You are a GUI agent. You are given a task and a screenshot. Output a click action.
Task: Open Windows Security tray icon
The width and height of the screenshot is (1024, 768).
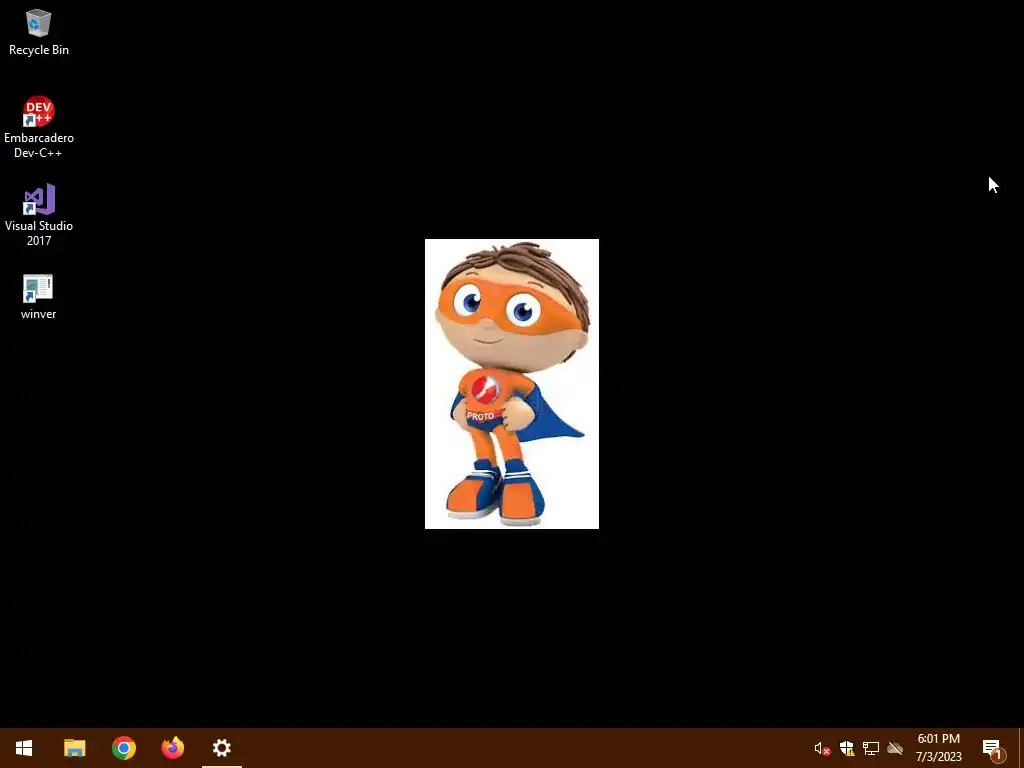tap(847, 748)
